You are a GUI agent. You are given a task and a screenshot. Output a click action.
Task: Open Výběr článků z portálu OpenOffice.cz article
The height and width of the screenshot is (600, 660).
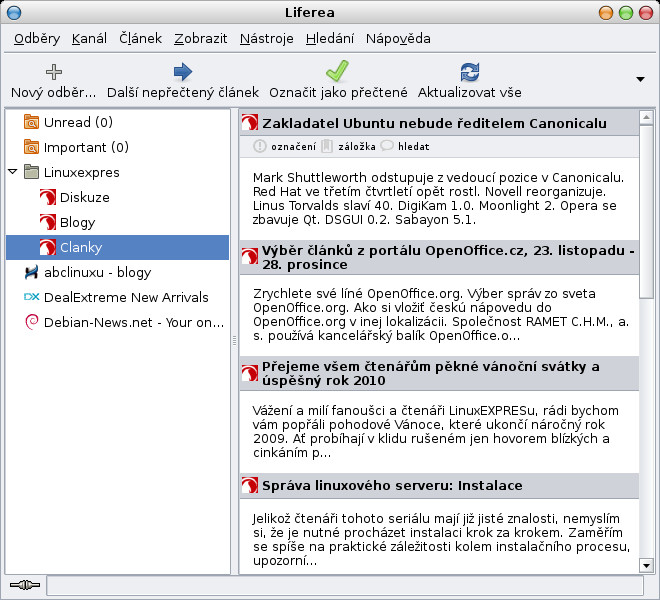click(448, 257)
